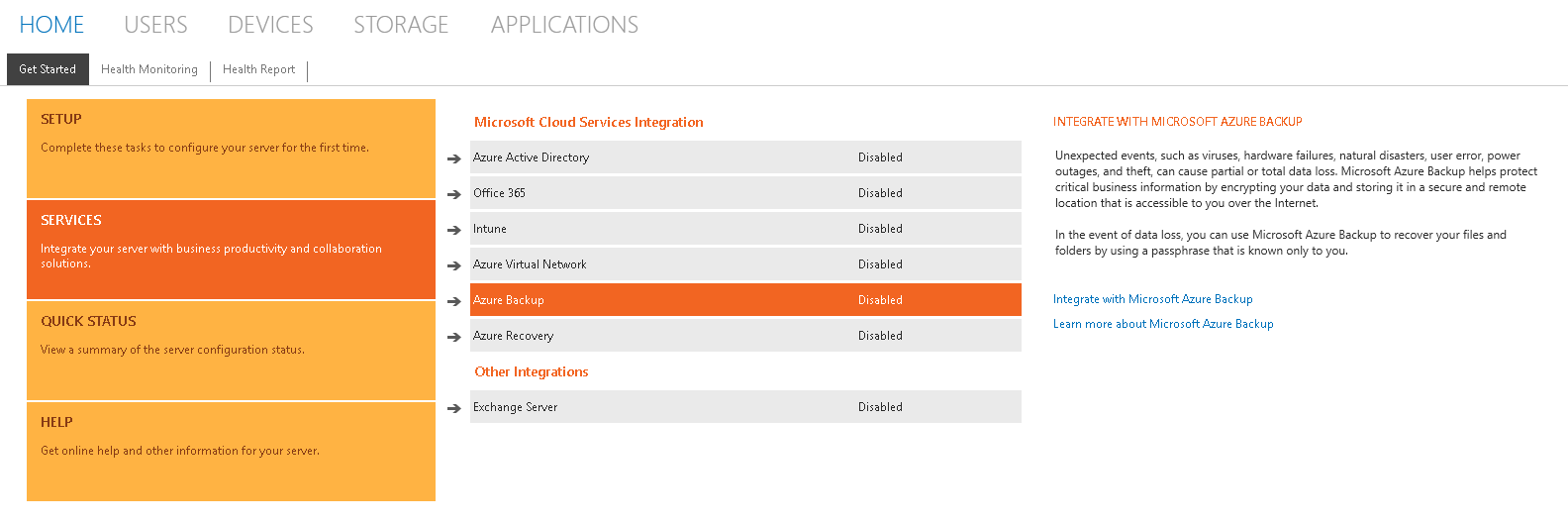1568x523 pixels.
Task: Select the Office 365 row
Action: [745, 193]
